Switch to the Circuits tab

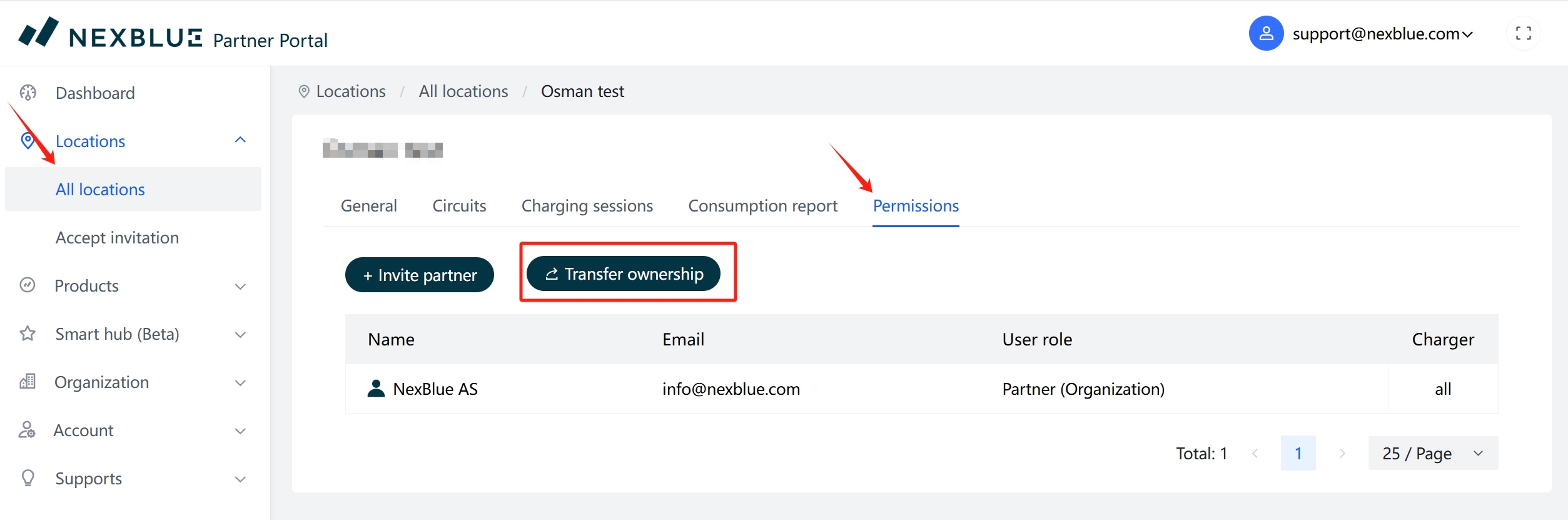tap(459, 206)
